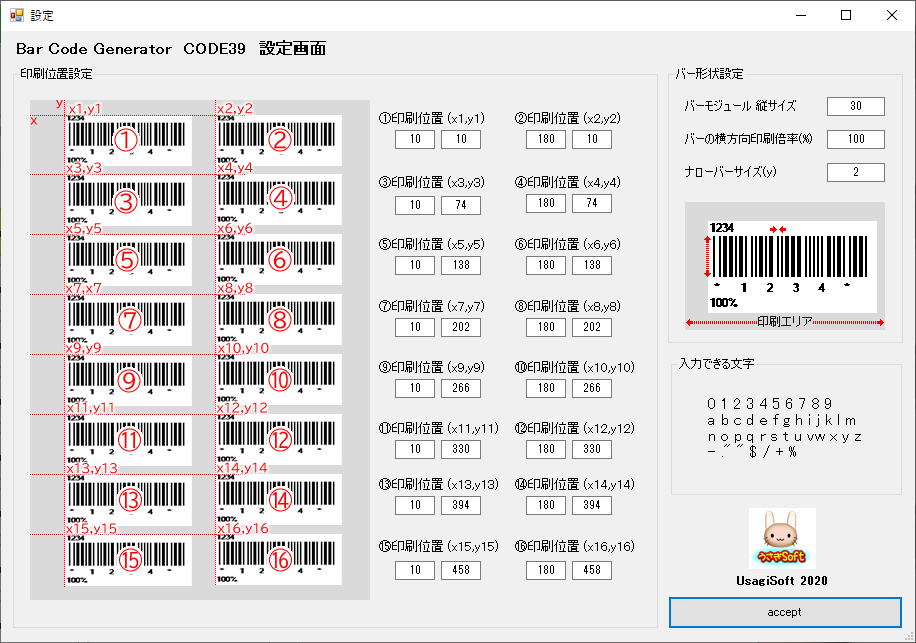
Task: Focus the y12 field showing 330
Action: 592,449
